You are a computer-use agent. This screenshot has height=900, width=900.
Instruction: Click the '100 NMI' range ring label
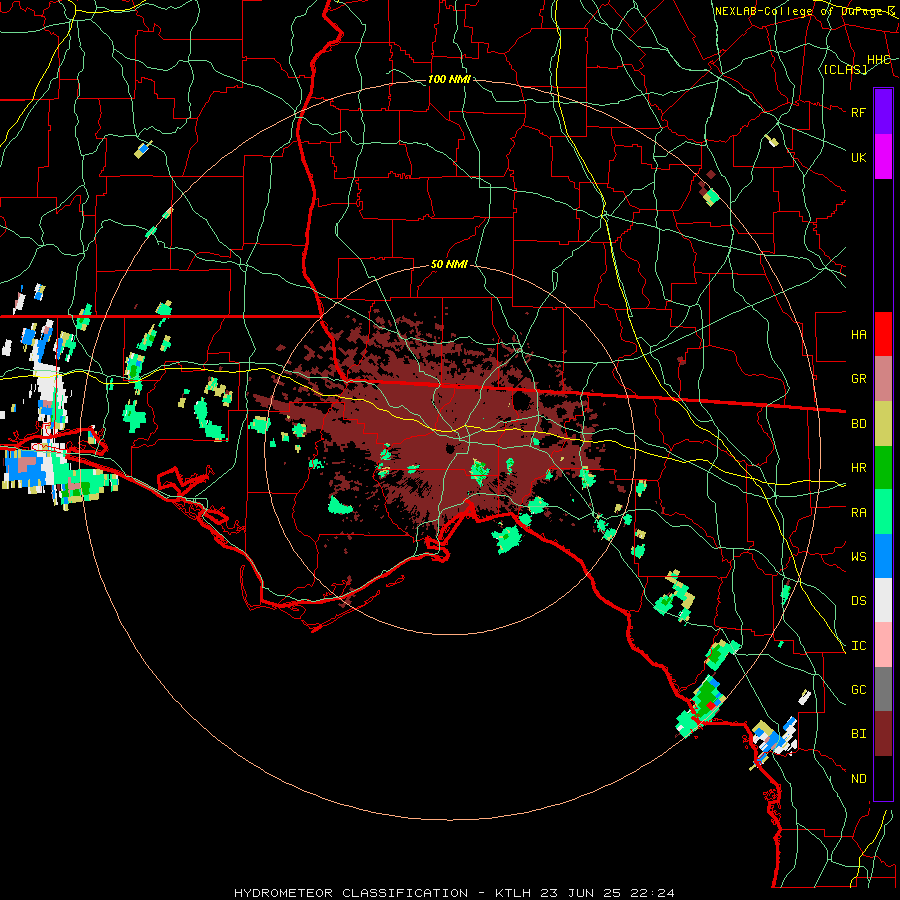pos(449,79)
